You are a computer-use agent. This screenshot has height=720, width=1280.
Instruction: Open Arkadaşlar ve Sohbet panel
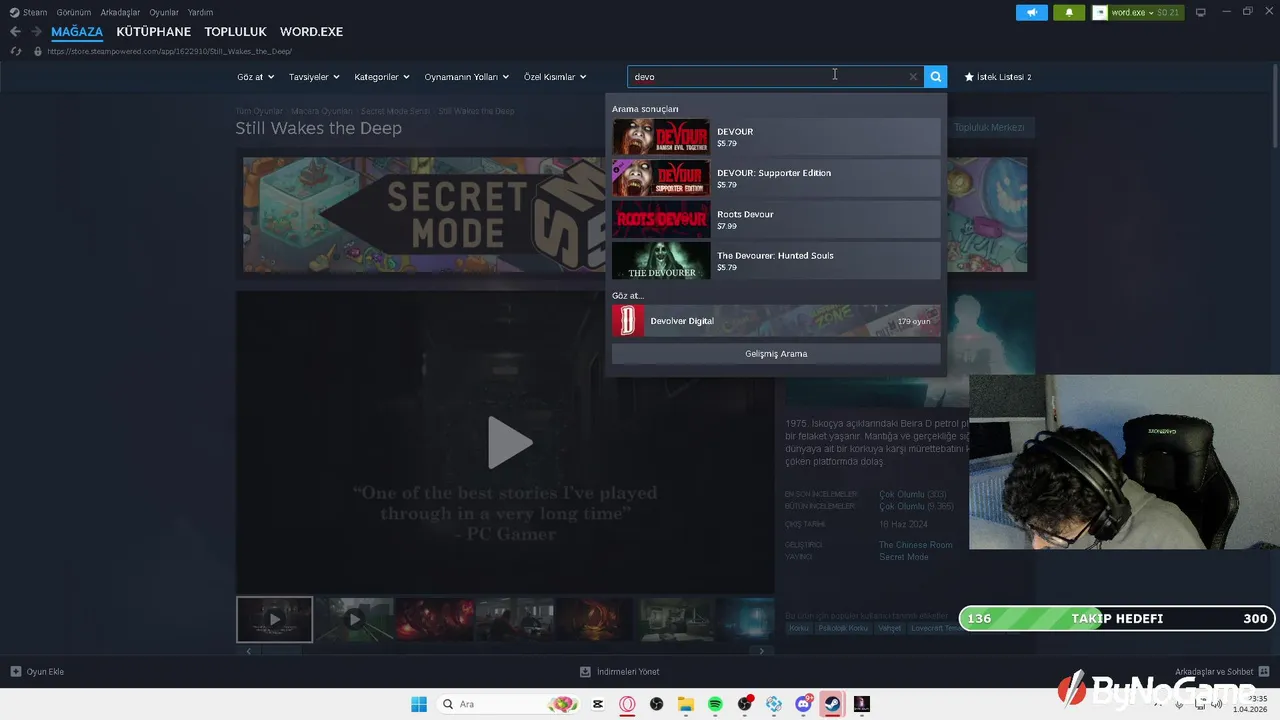pyautogui.click(x=1222, y=672)
